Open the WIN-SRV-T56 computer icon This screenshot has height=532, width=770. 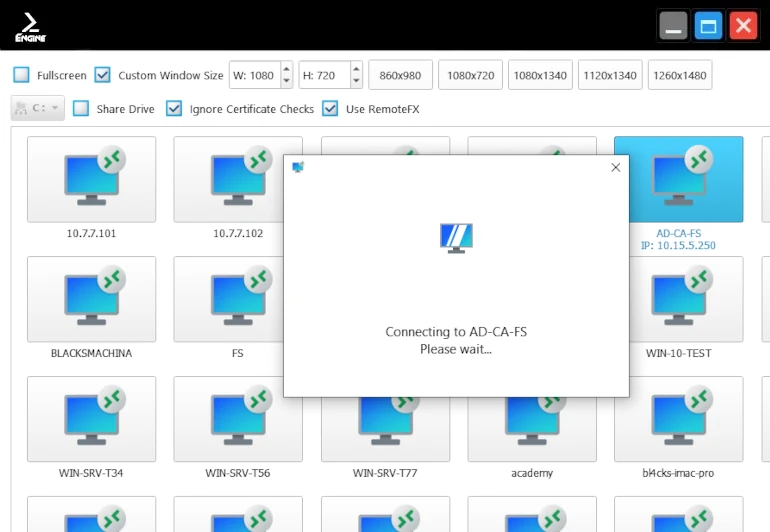coord(238,419)
